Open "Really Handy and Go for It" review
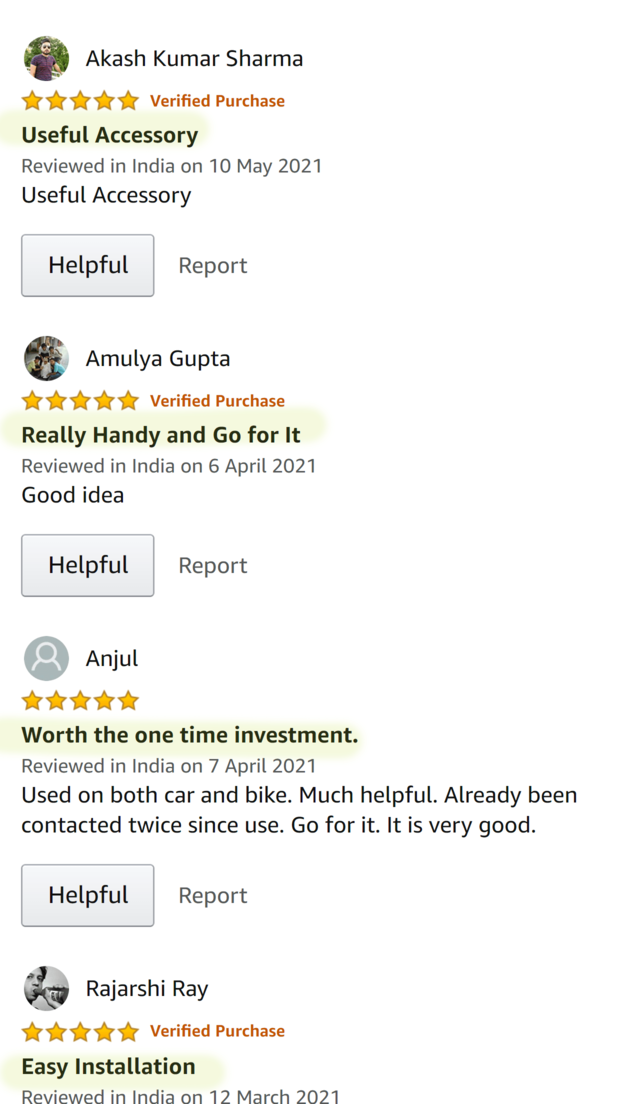 161,434
